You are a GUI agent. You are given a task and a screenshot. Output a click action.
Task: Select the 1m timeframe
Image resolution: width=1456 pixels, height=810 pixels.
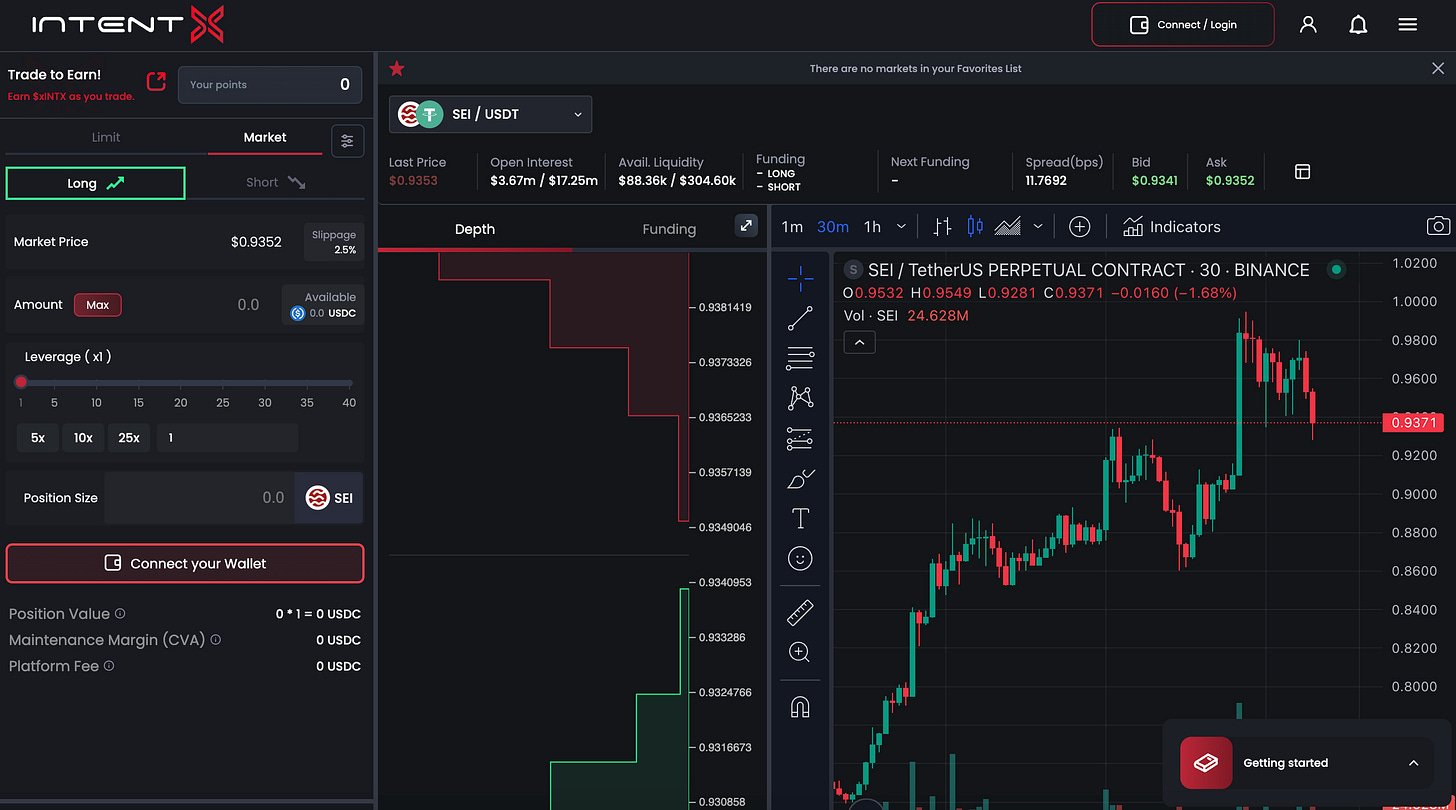click(x=792, y=227)
